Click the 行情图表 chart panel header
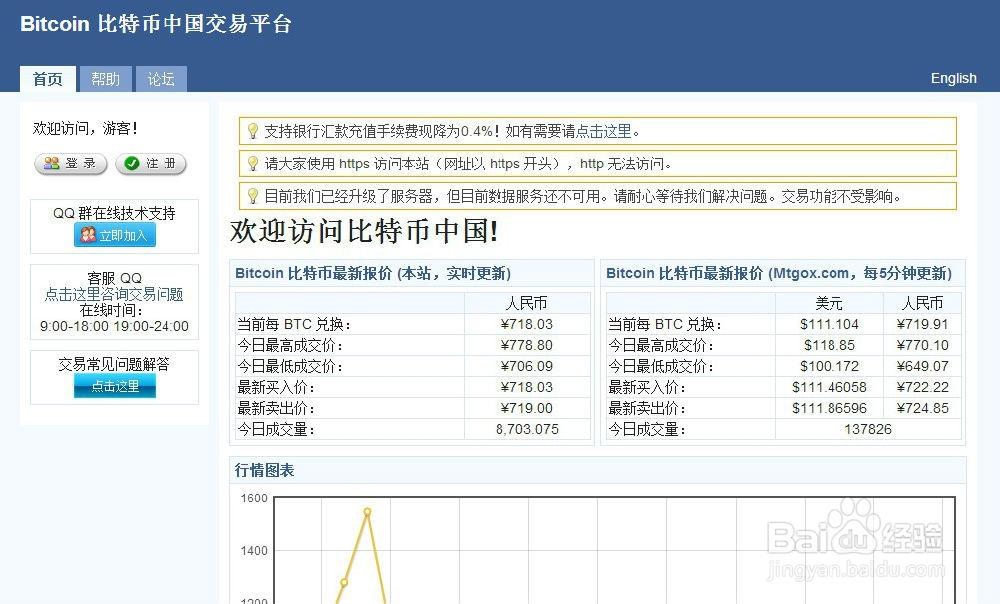Viewport: 1000px width, 604px height. click(265, 470)
